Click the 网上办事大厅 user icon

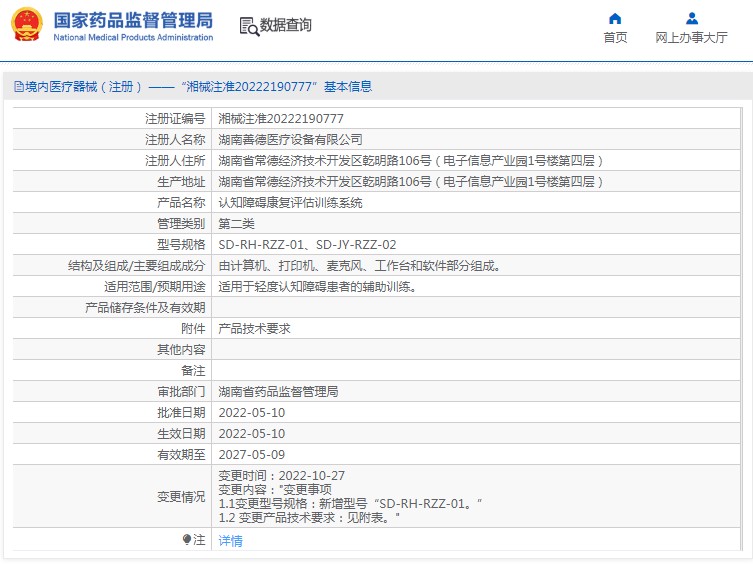(x=692, y=19)
